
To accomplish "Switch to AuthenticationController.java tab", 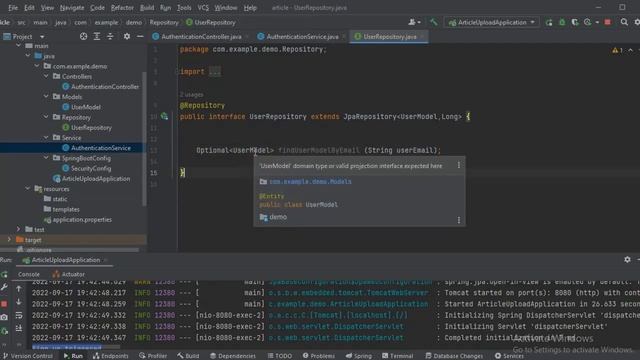I will (x=201, y=37).
